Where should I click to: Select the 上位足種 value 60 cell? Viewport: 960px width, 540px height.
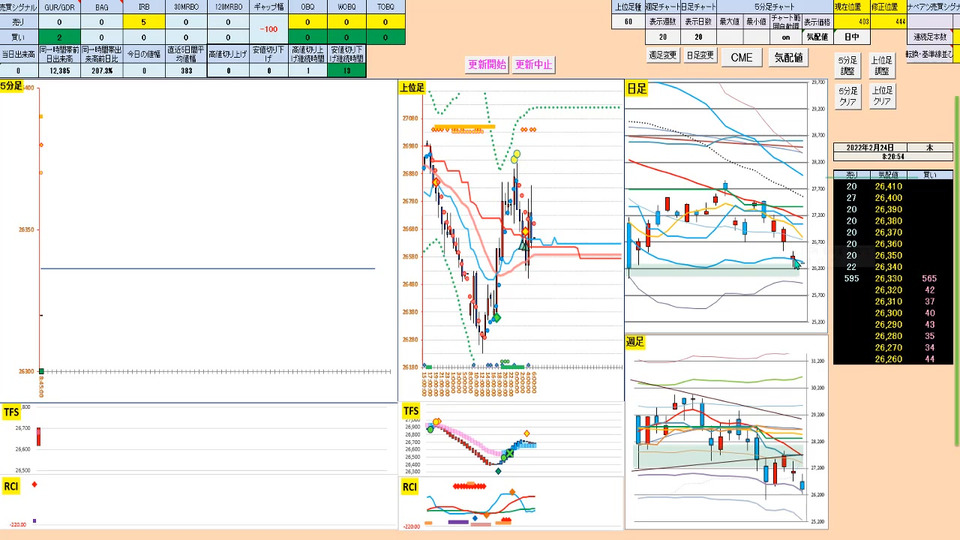point(628,21)
